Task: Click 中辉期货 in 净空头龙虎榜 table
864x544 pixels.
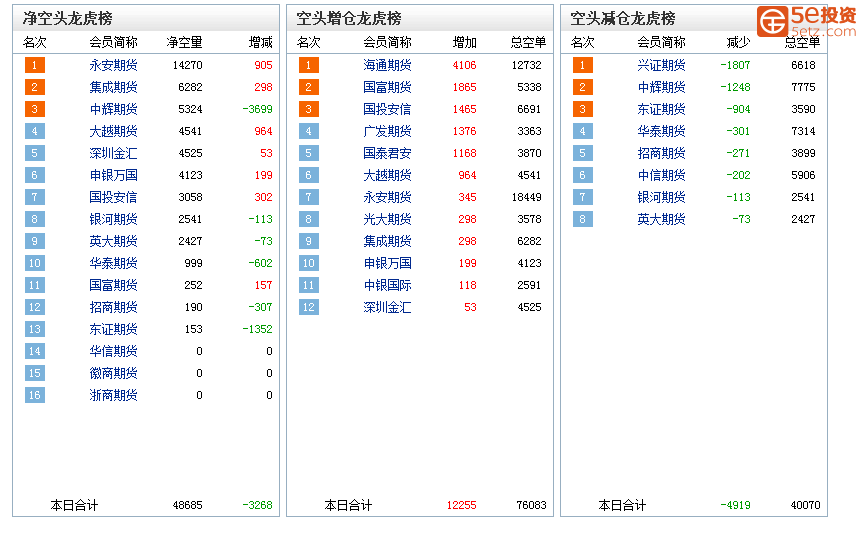Action: tap(113, 109)
